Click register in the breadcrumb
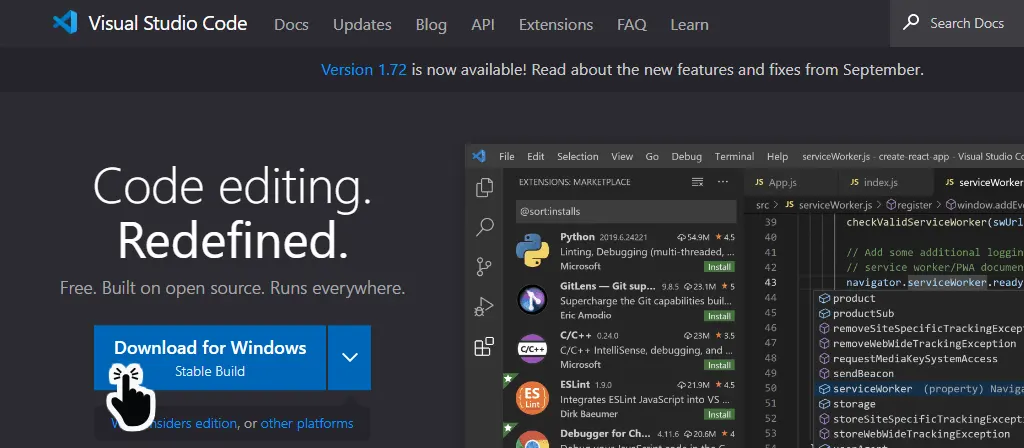1024x448 pixels. 914,205
